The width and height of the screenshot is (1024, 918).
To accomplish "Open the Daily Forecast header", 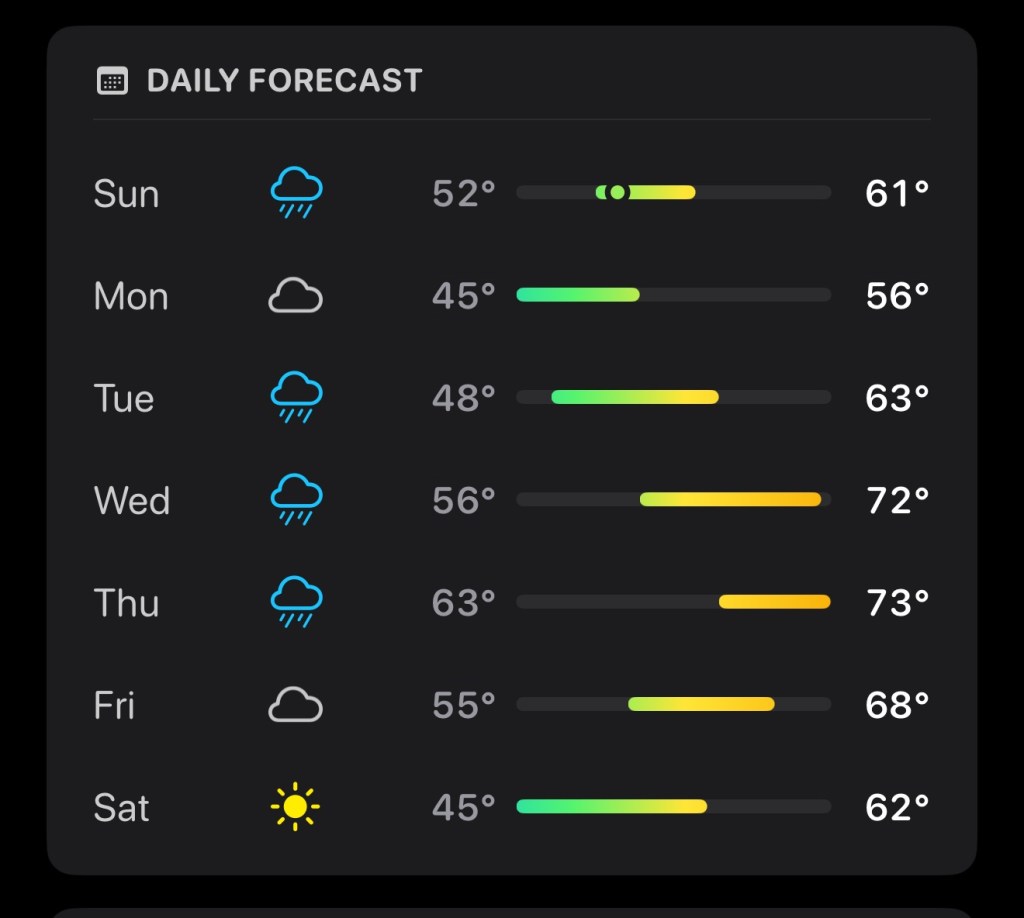I will (284, 81).
